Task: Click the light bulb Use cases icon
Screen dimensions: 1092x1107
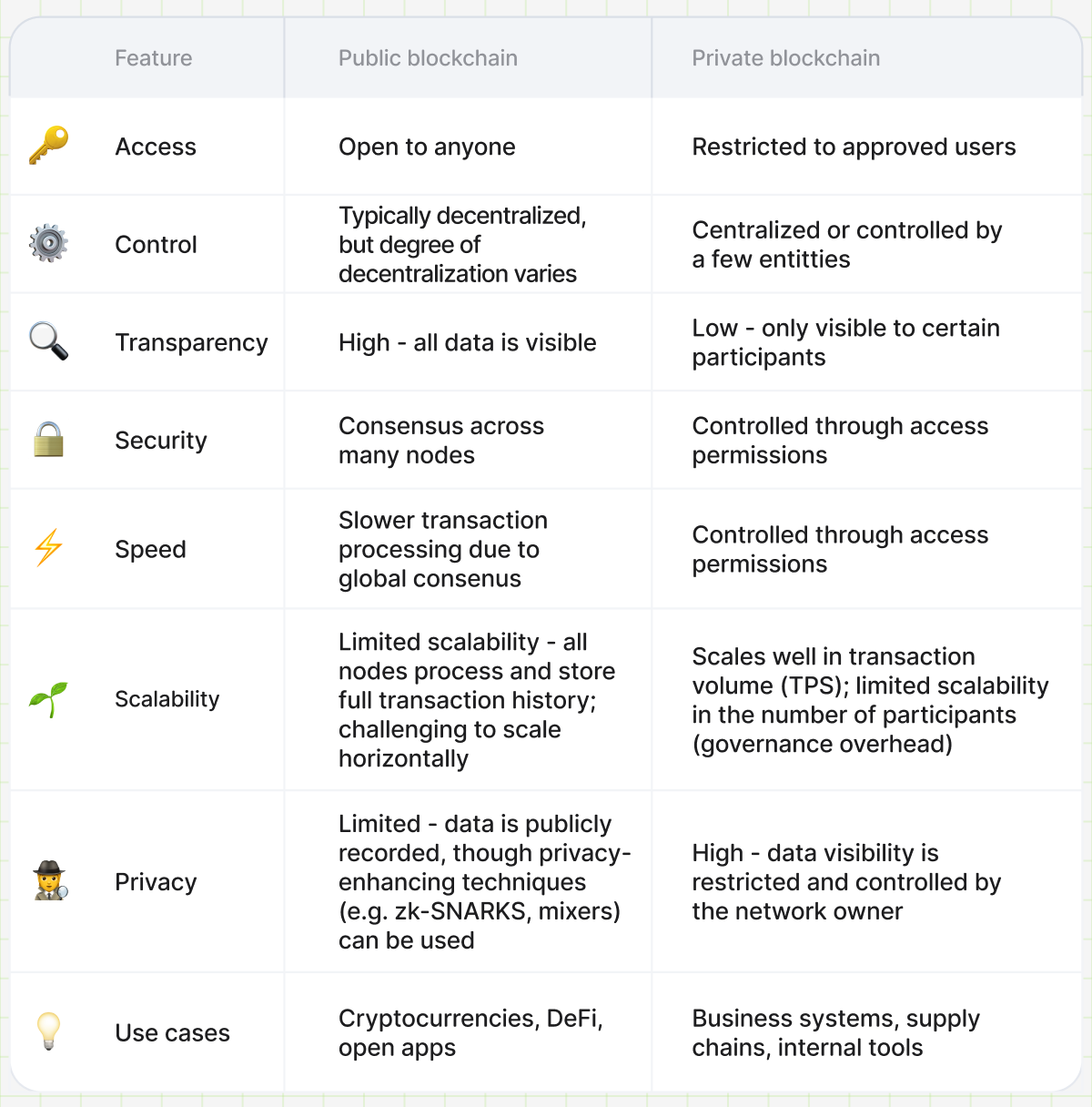Action: tap(49, 1031)
